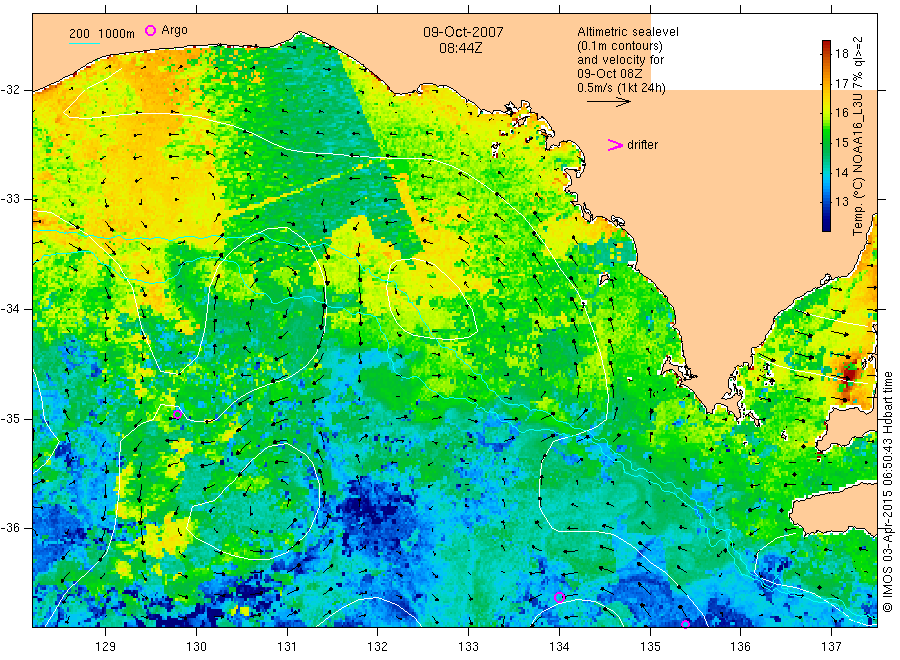The height and width of the screenshot is (660, 900).
Task: Click latitude axis label -32
Action: tap(10, 90)
